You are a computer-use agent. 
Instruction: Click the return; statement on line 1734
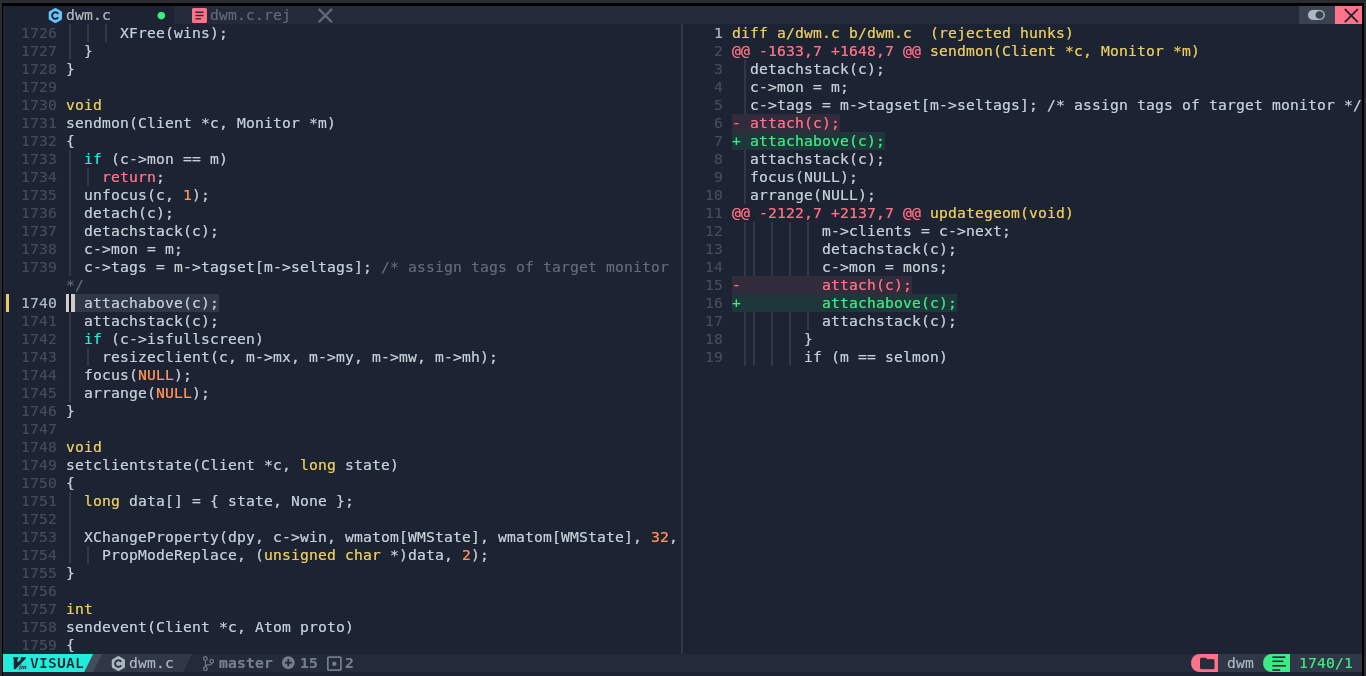(132, 177)
